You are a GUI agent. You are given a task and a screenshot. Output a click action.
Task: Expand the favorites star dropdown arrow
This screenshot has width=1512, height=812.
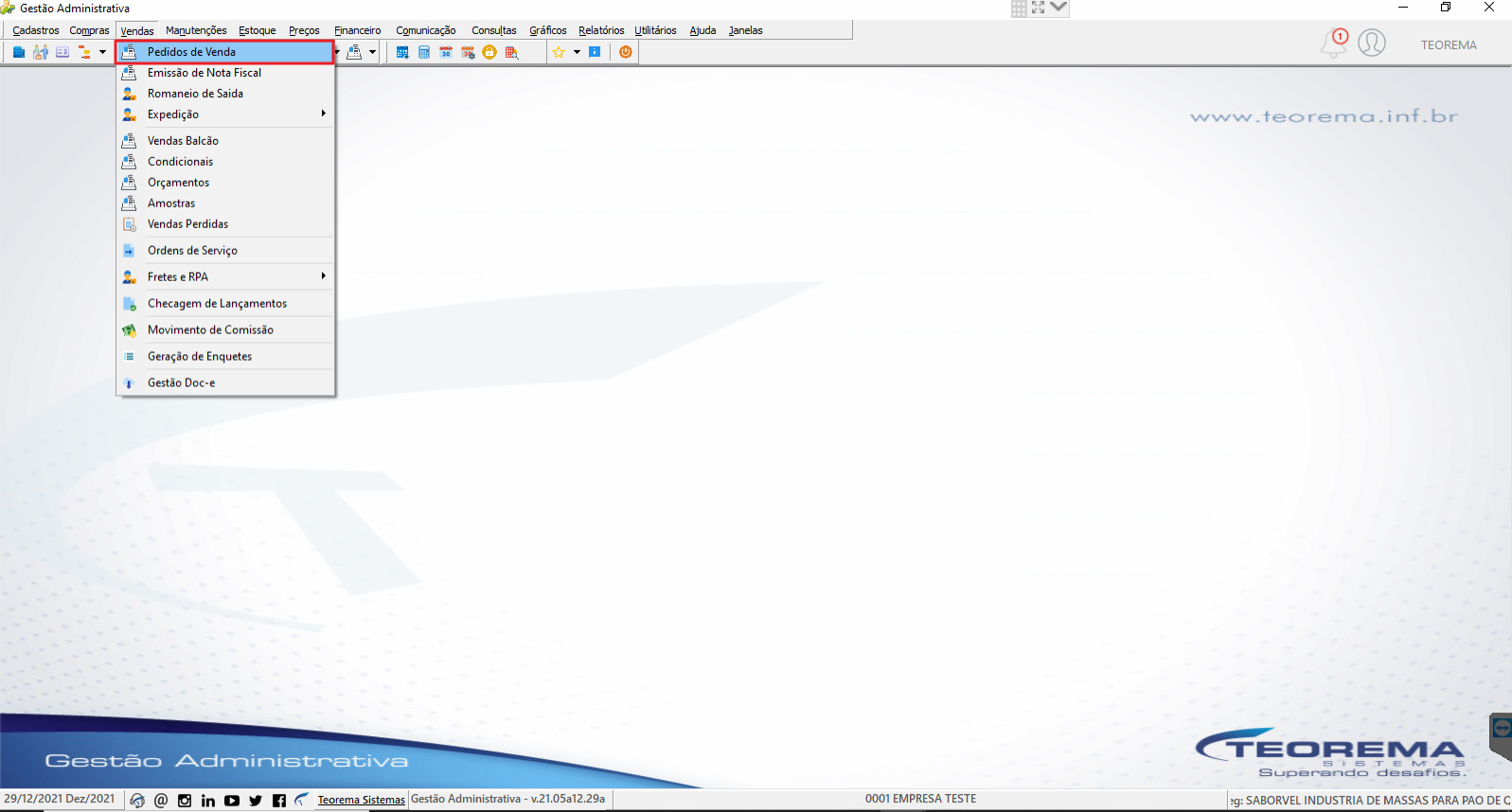point(577,52)
